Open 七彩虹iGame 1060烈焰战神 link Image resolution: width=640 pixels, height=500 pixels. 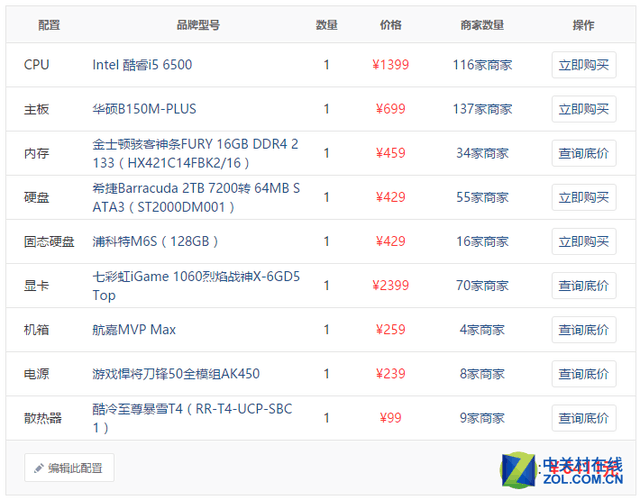coord(196,285)
